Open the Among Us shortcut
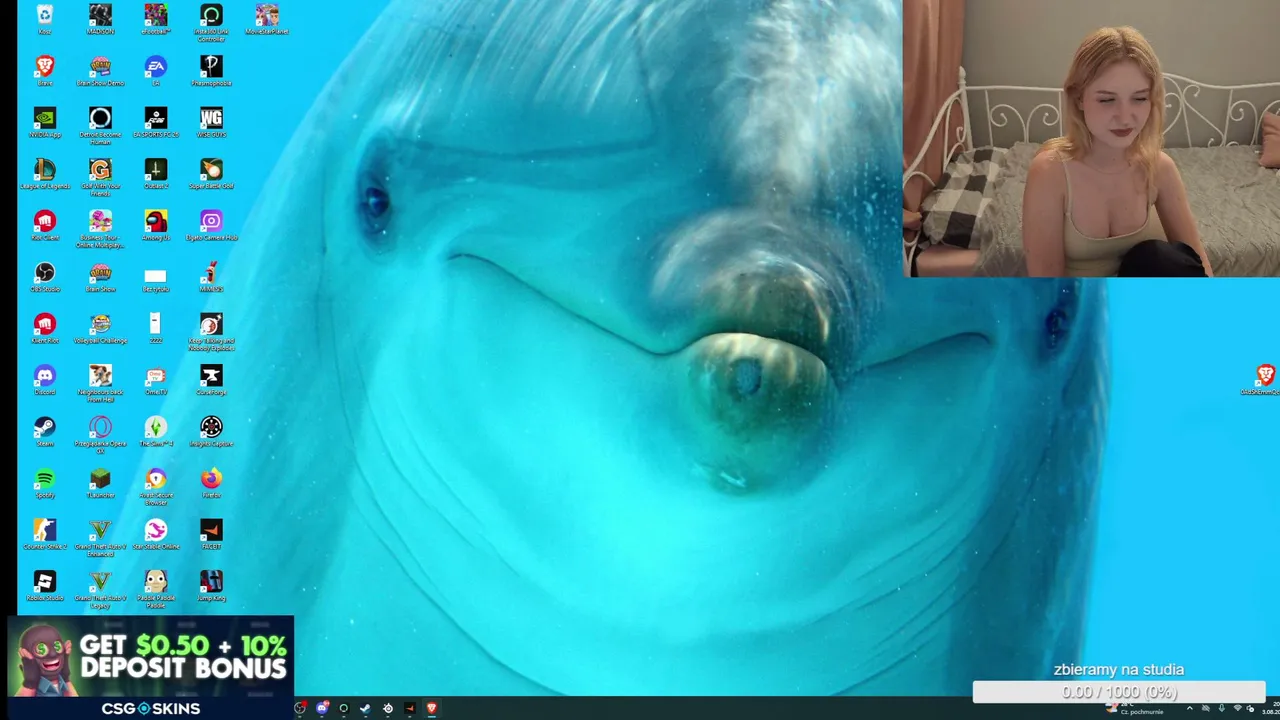Viewport: 1280px width, 720px height. pos(155,225)
